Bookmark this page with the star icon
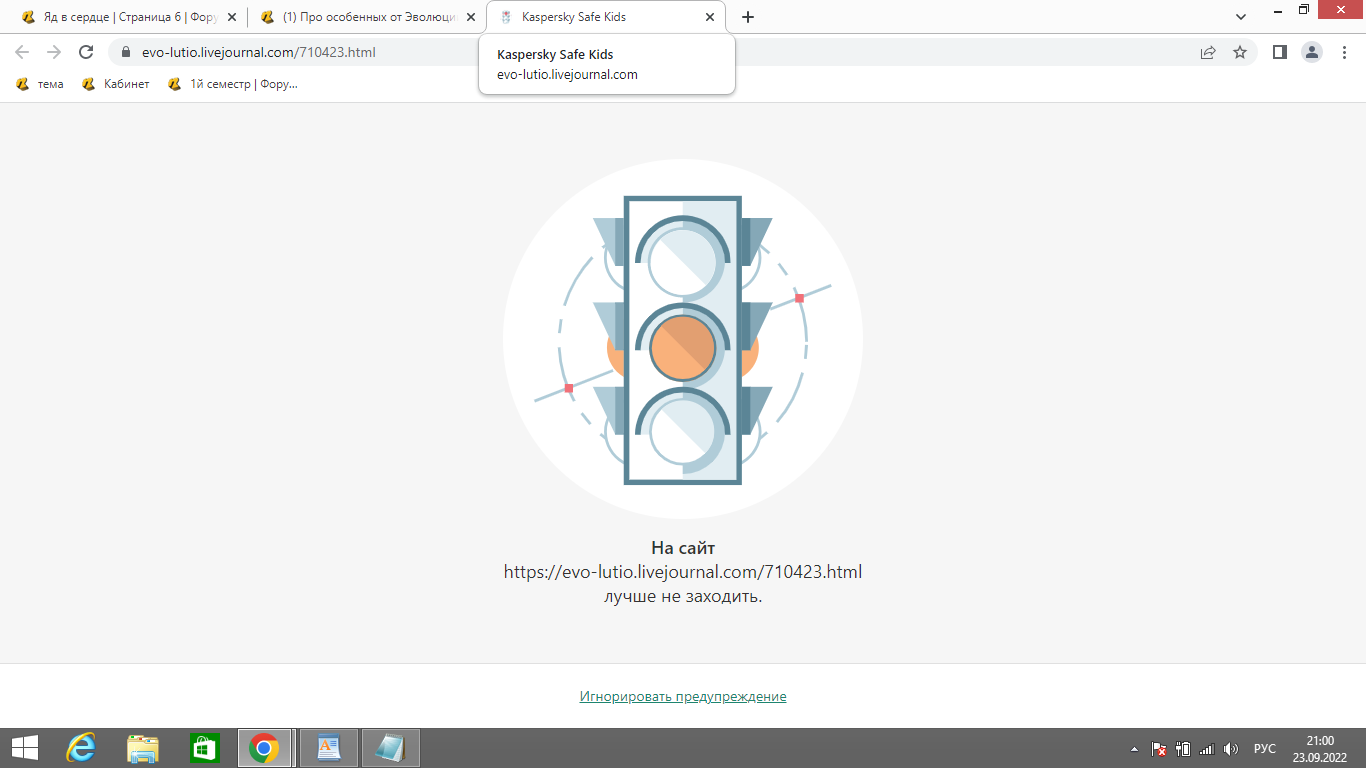Image resolution: width=1366 pixels, height=768 pixels. point(1240,52)
